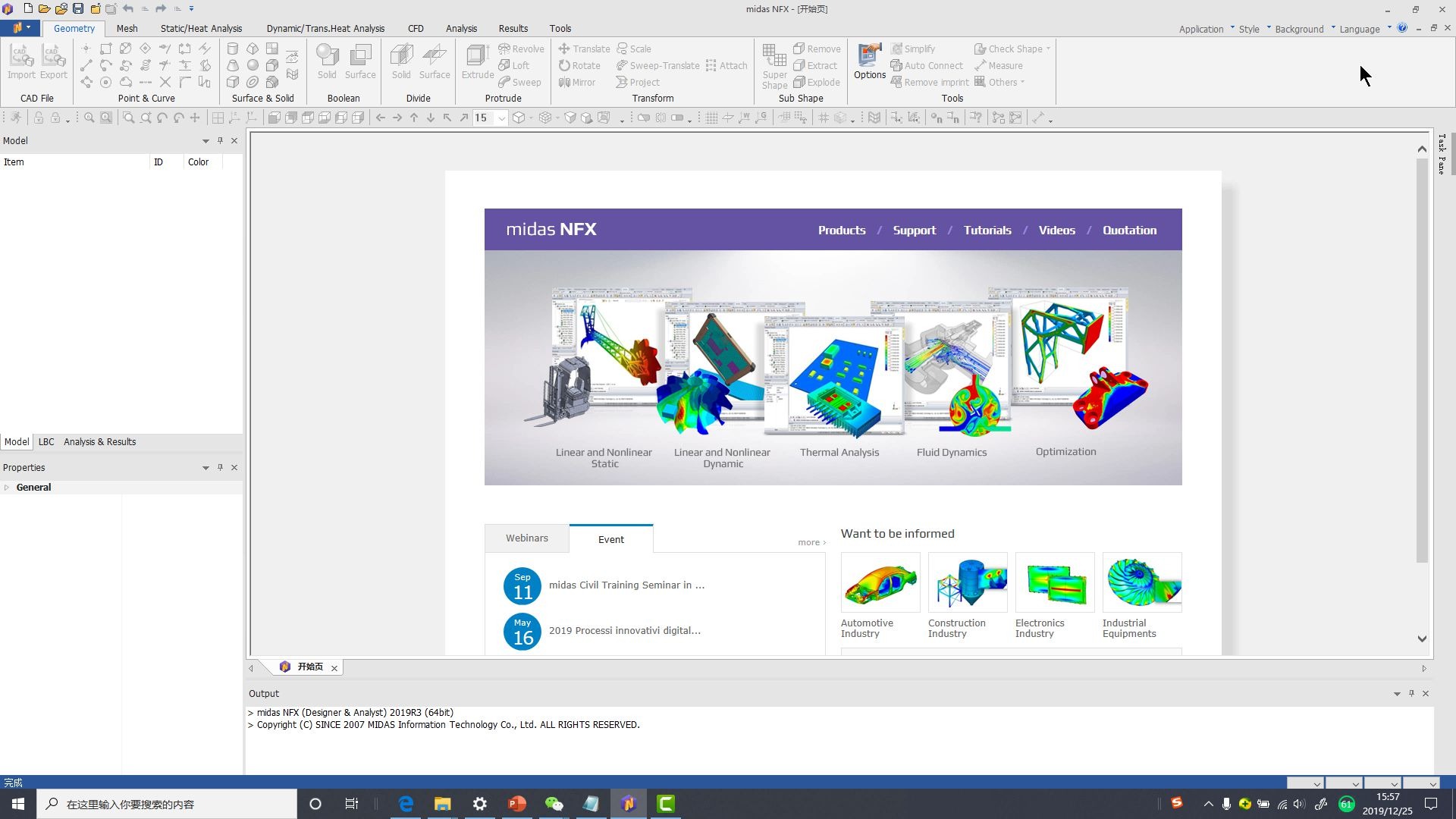Expand the General properties group
Image resolution: width=1456 pixels, height=819 pixels.
coord(7,488)
